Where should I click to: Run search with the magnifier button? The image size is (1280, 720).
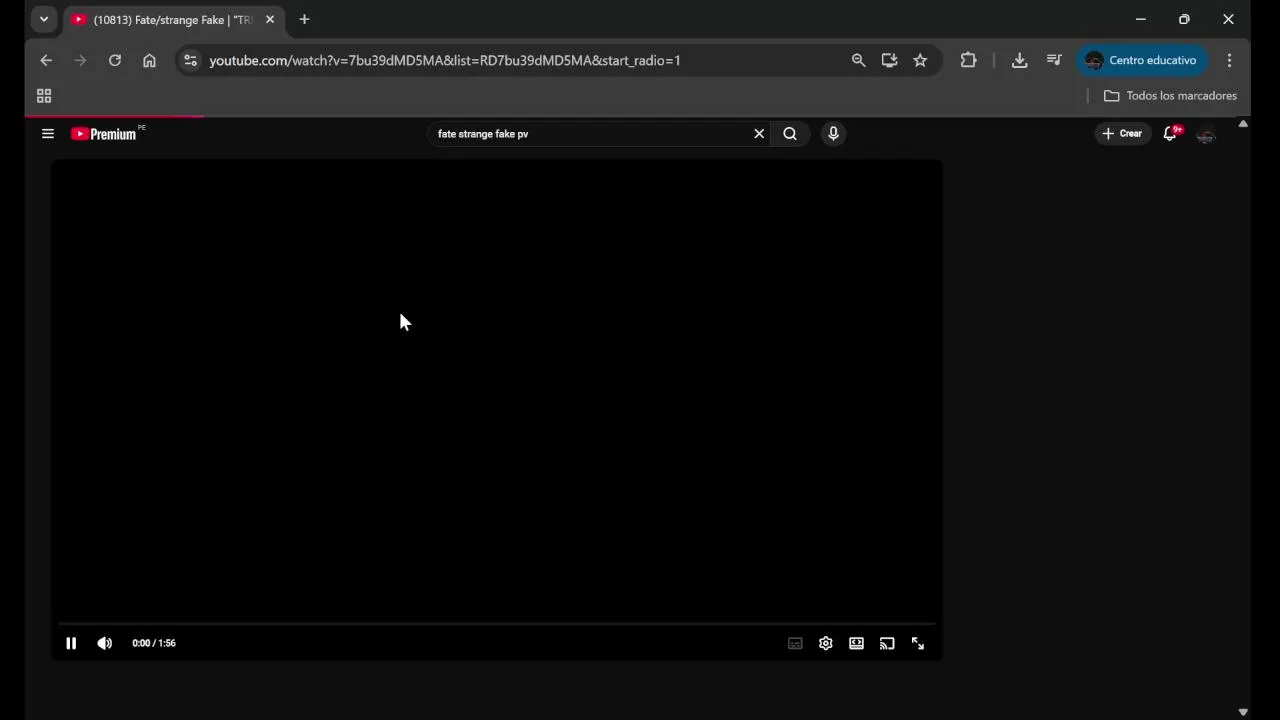790,133
